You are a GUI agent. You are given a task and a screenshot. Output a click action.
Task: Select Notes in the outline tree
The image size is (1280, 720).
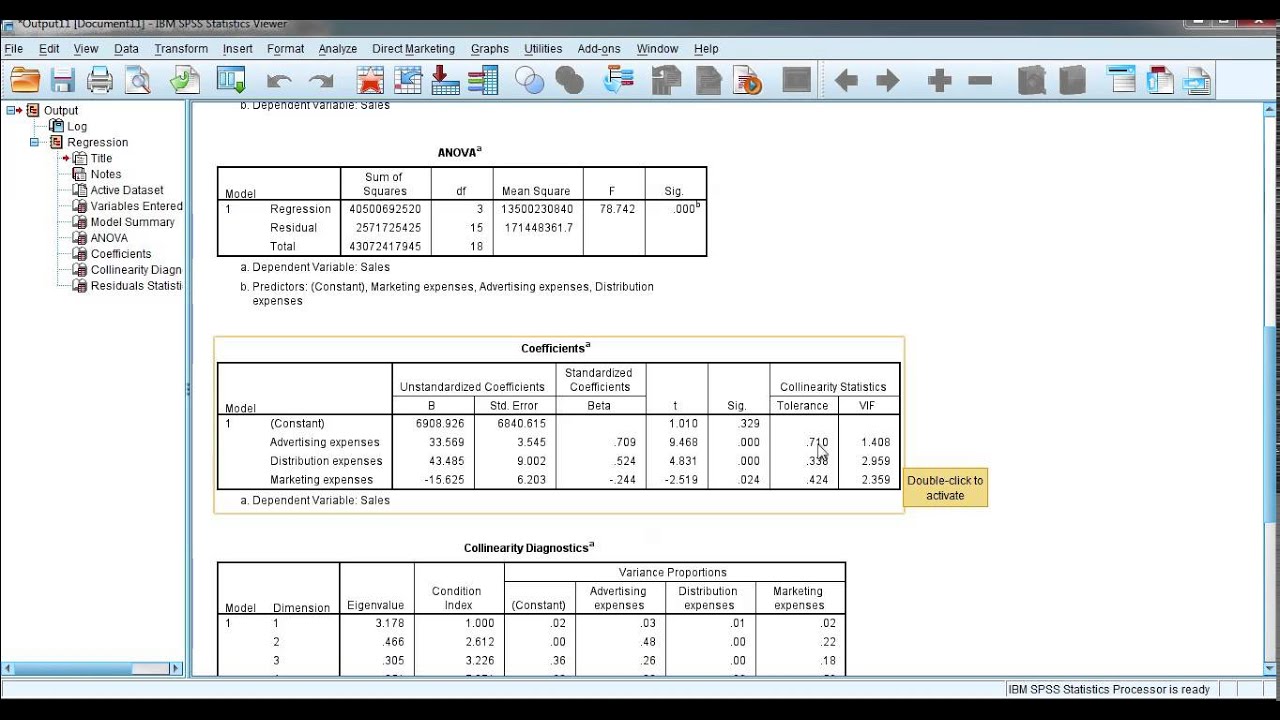coord(106,174)
